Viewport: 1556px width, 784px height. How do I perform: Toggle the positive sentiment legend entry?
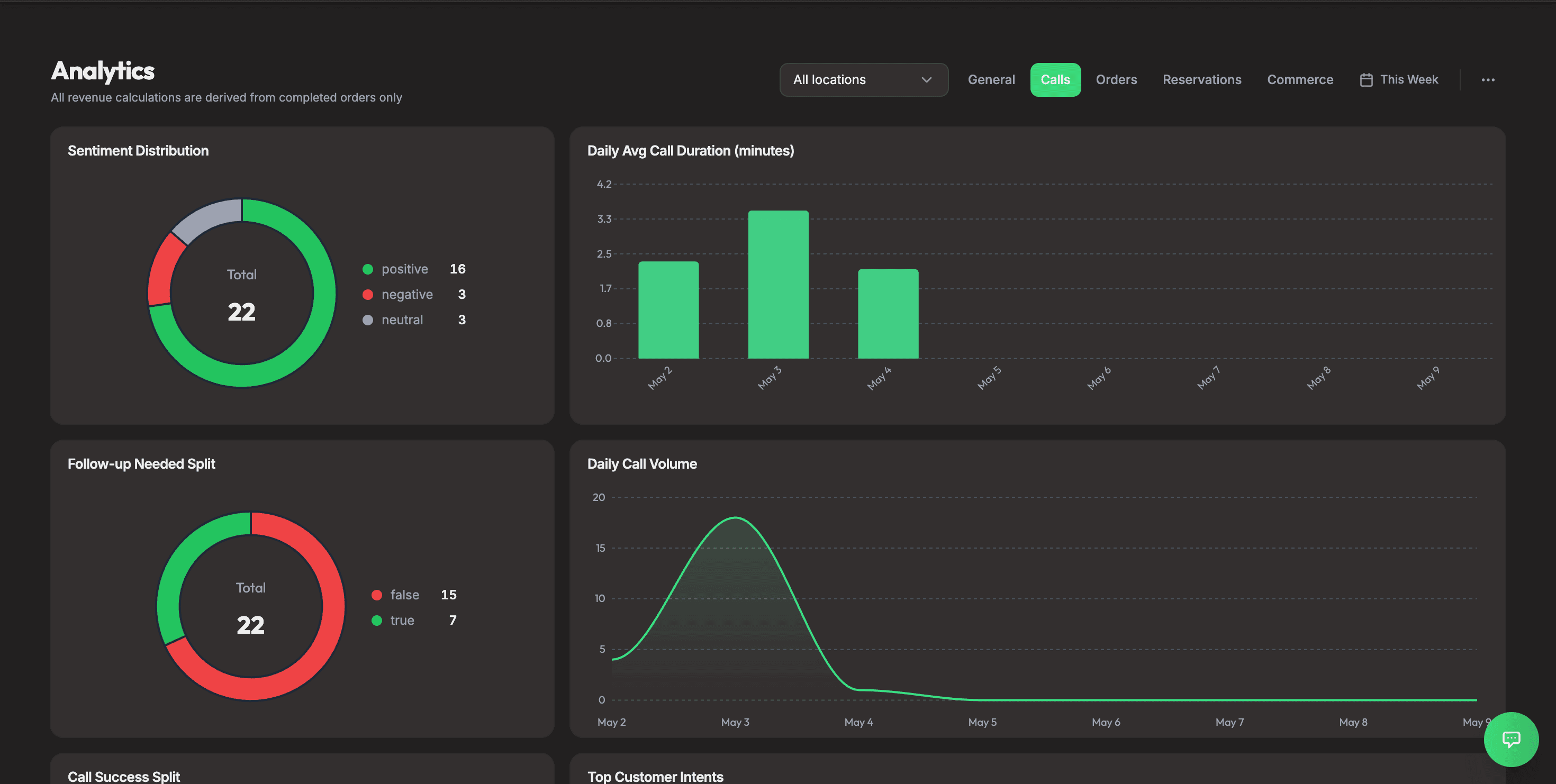[x=414, y=269]
